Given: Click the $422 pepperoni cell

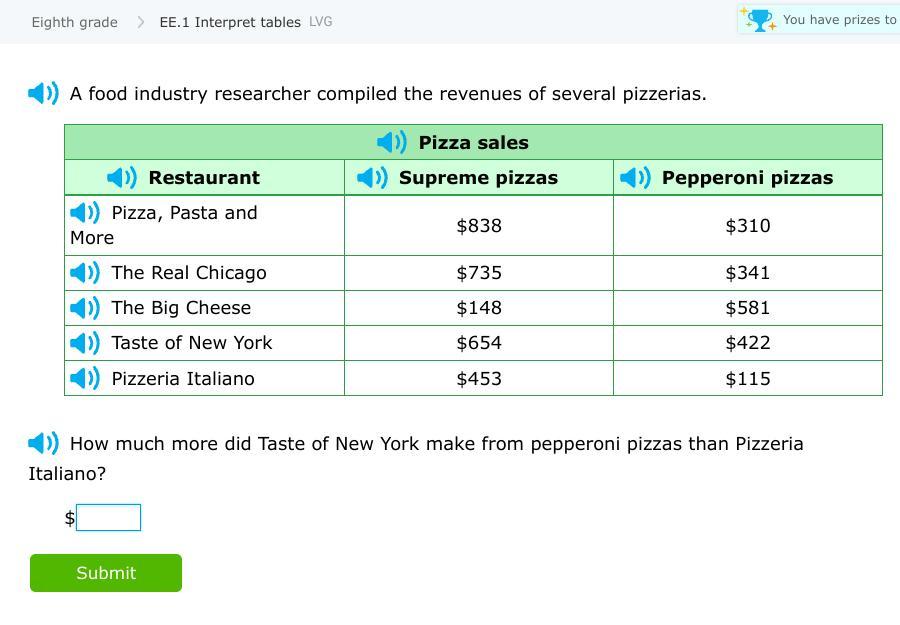Looking at the screenshot, I should pos(747,343).
